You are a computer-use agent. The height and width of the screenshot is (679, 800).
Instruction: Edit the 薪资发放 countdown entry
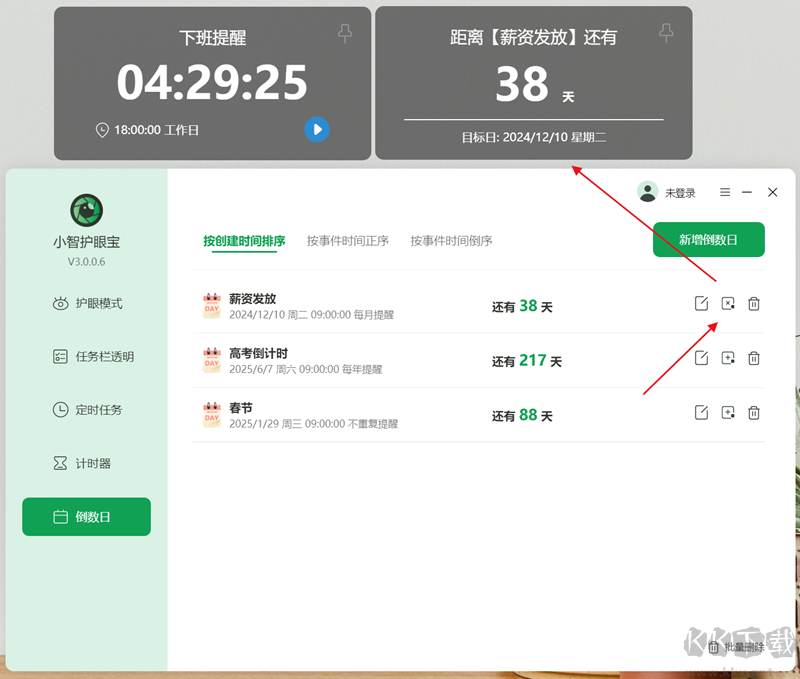click(x=701, y=303)
